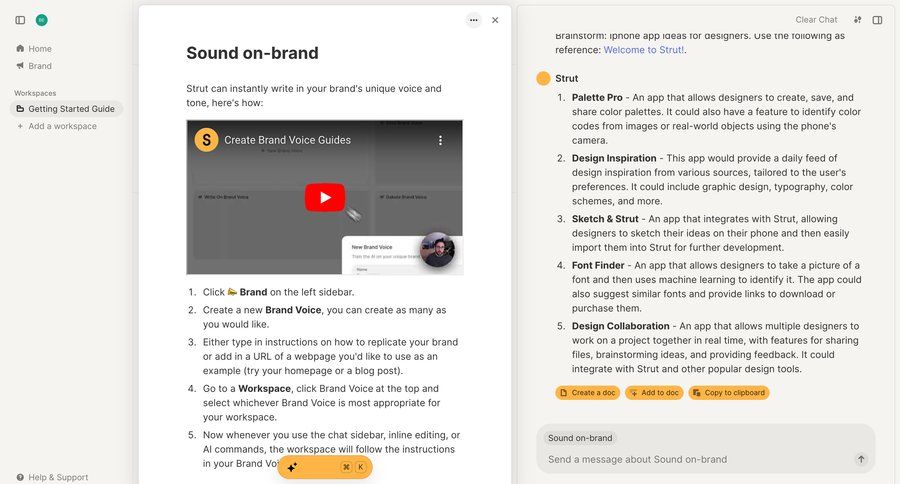
Task: Close the Sound on-brand document
Action: coord(495,20)
